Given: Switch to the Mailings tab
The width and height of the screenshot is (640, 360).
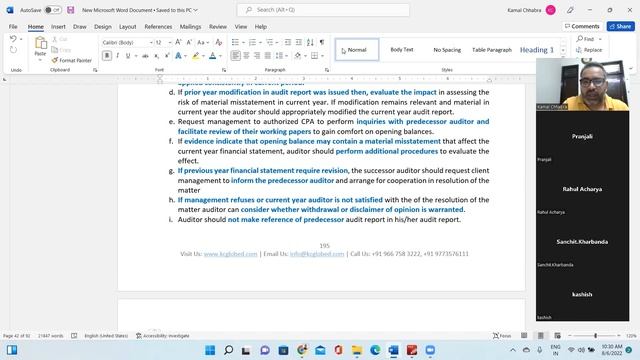Looking at the screenshot, I should click(190, 27).
